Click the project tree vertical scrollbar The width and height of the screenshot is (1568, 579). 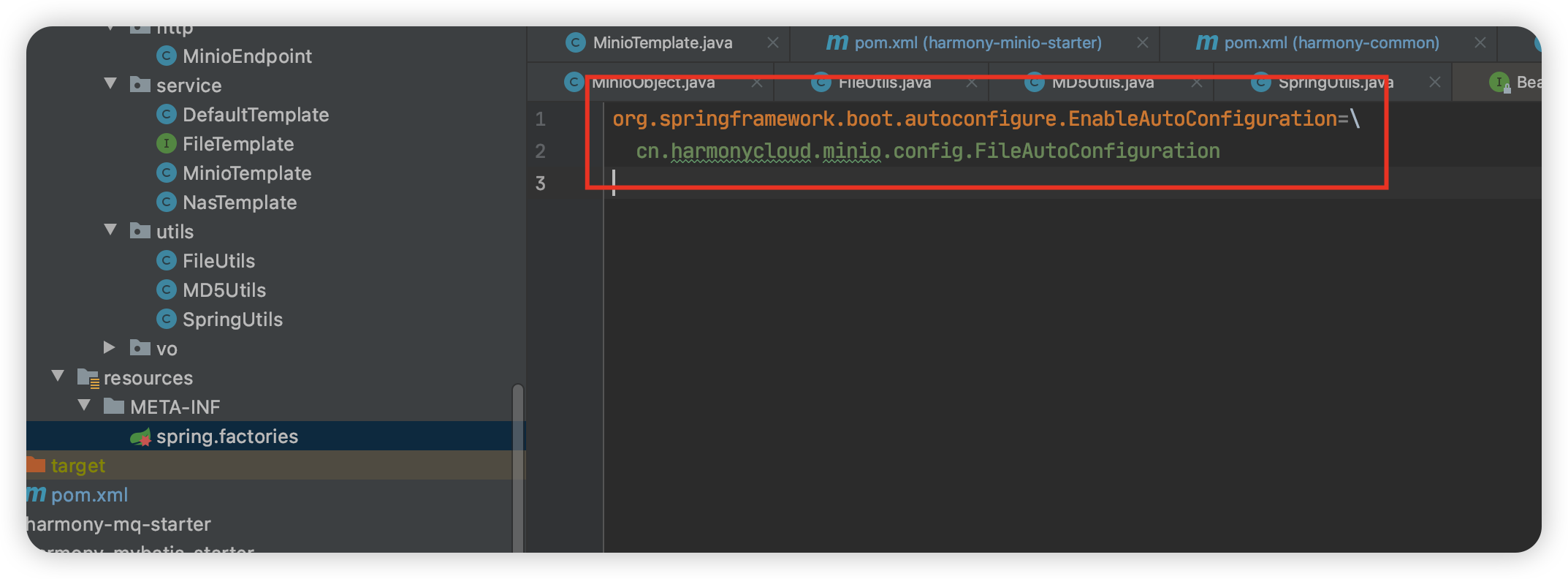pyautogui.click(x=518, y=468)
